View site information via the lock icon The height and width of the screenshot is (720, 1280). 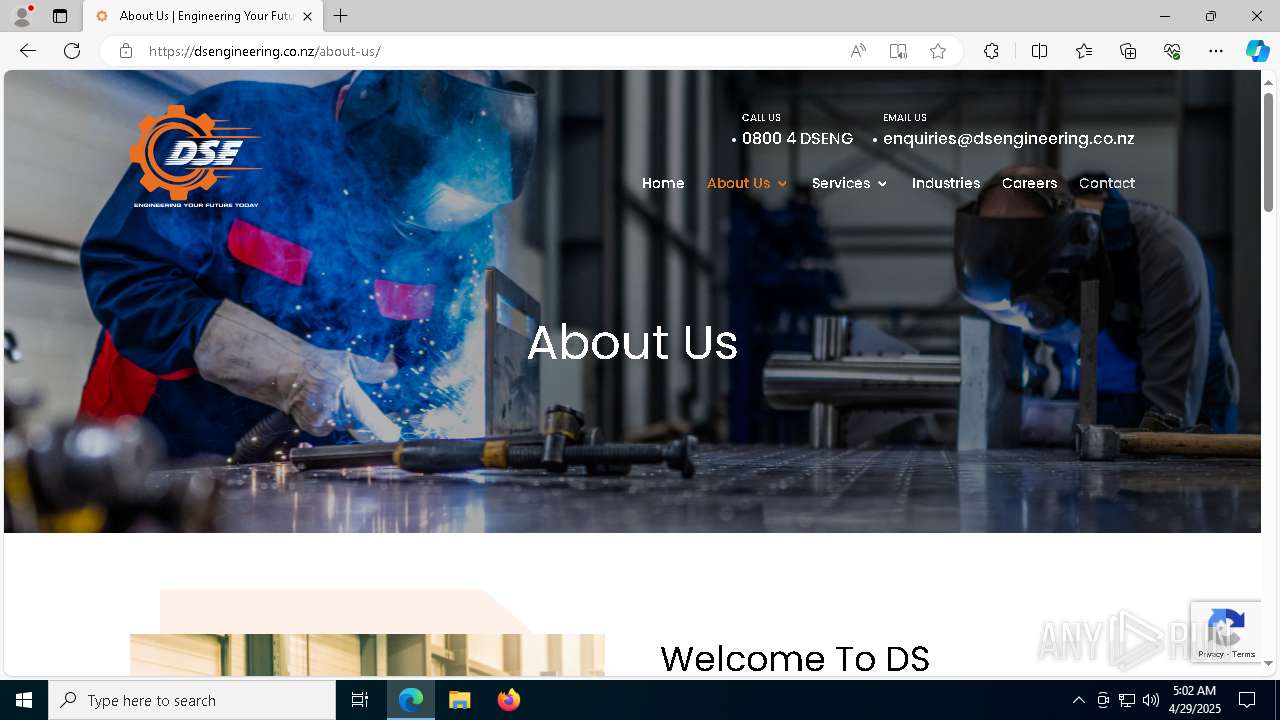[126, 51]
